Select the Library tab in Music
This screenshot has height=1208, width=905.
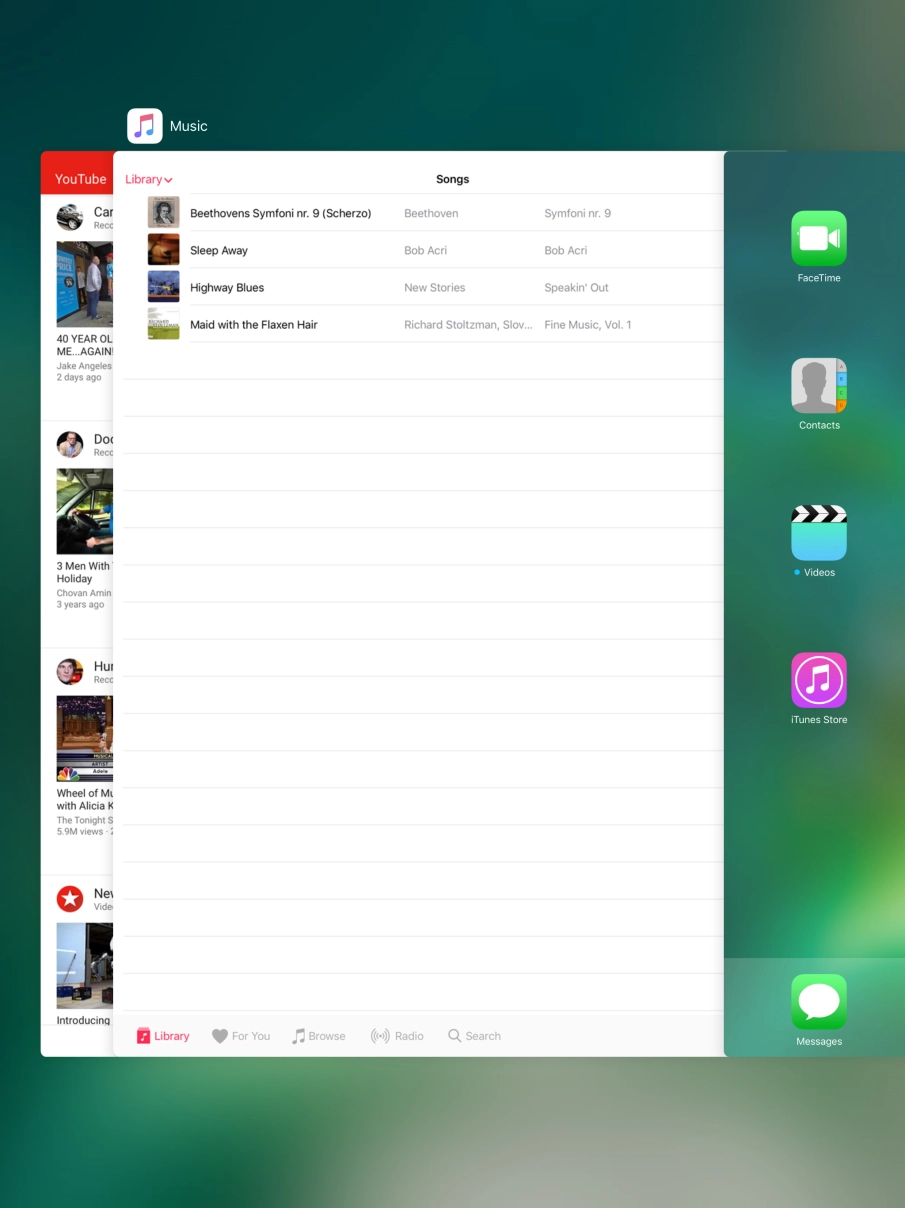tap(162, 1035)
